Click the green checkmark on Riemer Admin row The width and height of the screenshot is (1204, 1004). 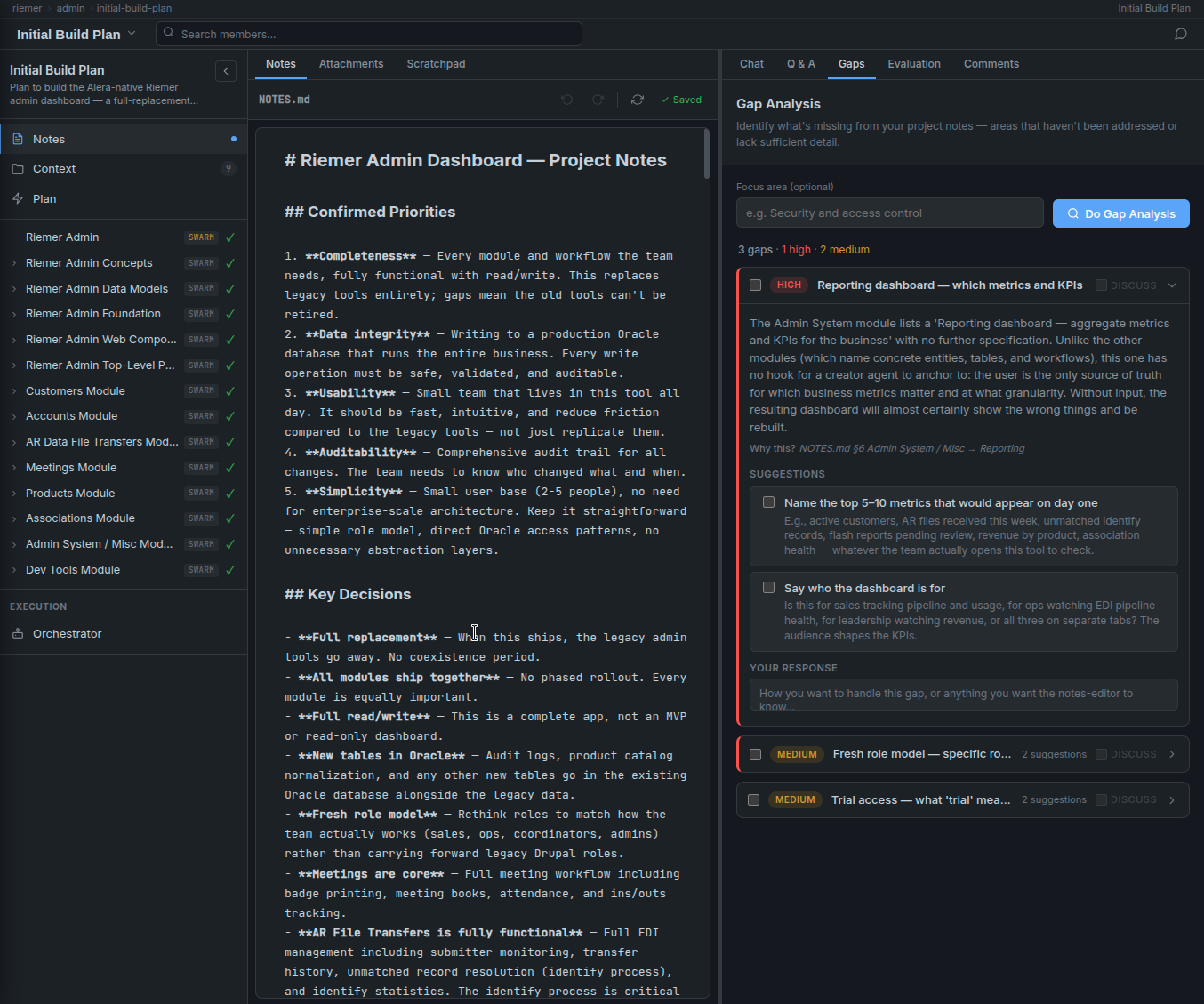[x=230, y=237]
